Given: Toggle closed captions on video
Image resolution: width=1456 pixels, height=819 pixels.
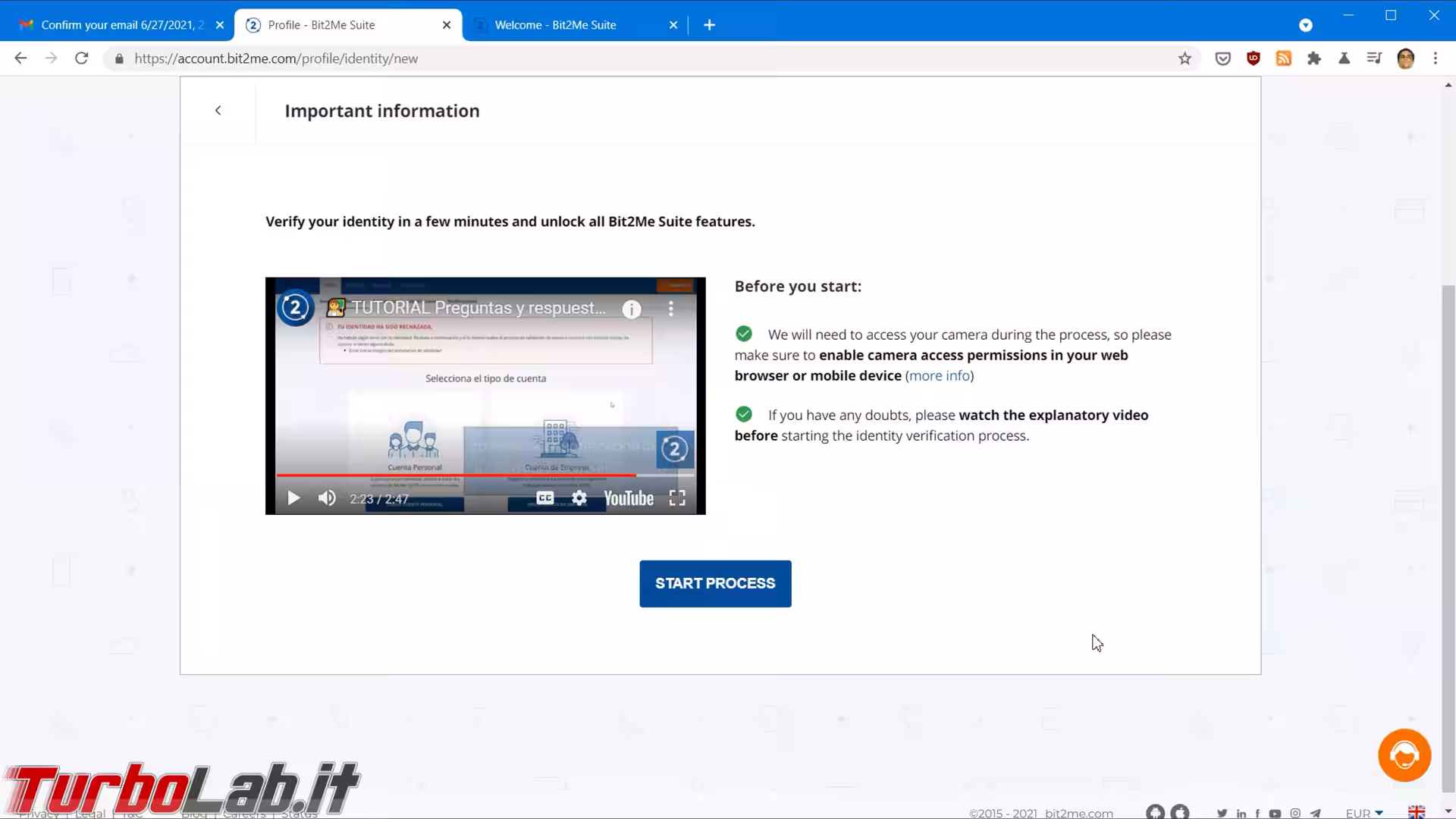Looking at the screenshot, I should pyautogui.click(x=544, y=498).
